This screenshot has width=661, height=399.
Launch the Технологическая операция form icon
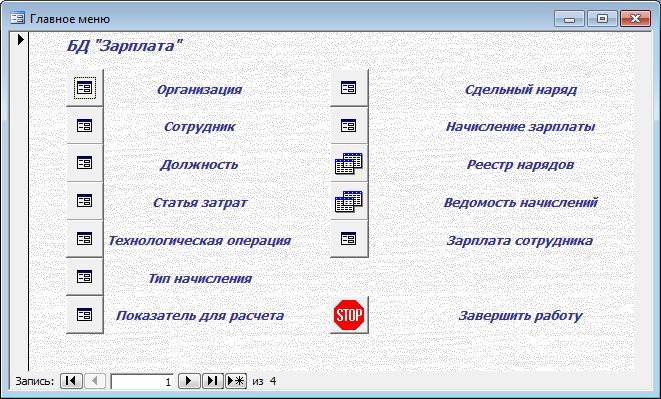85,239
